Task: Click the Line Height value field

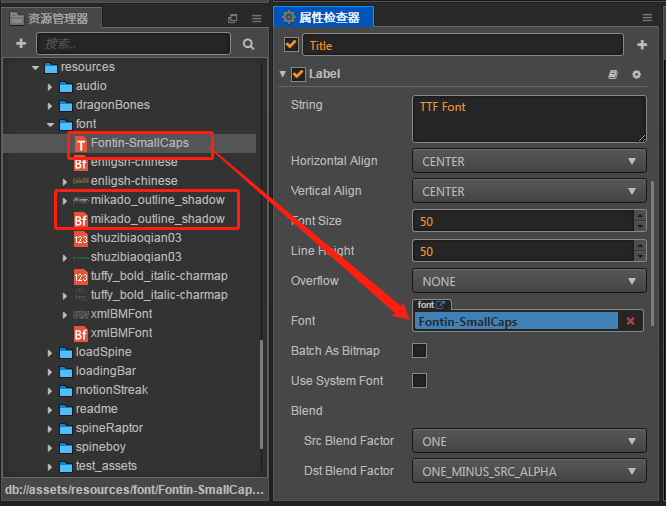Action: coord(523,251)
